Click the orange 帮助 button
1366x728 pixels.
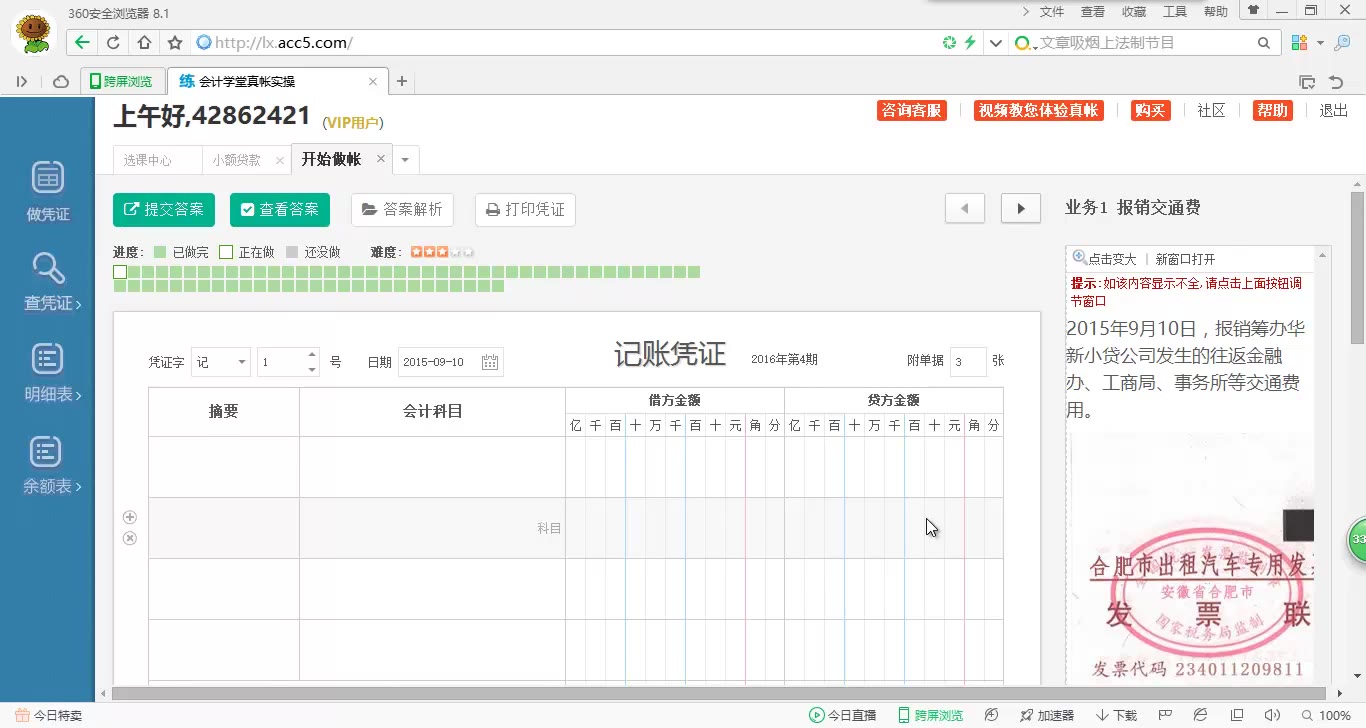tap(1272, 111)
